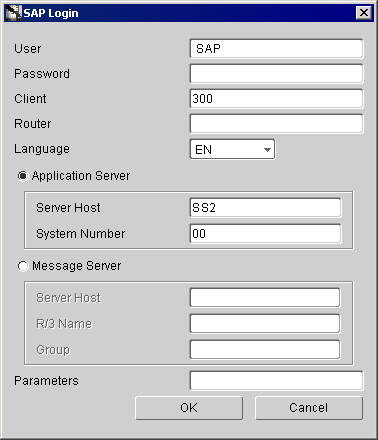Click the Password label
Screen dimensions: 378x440
point(42,74)
